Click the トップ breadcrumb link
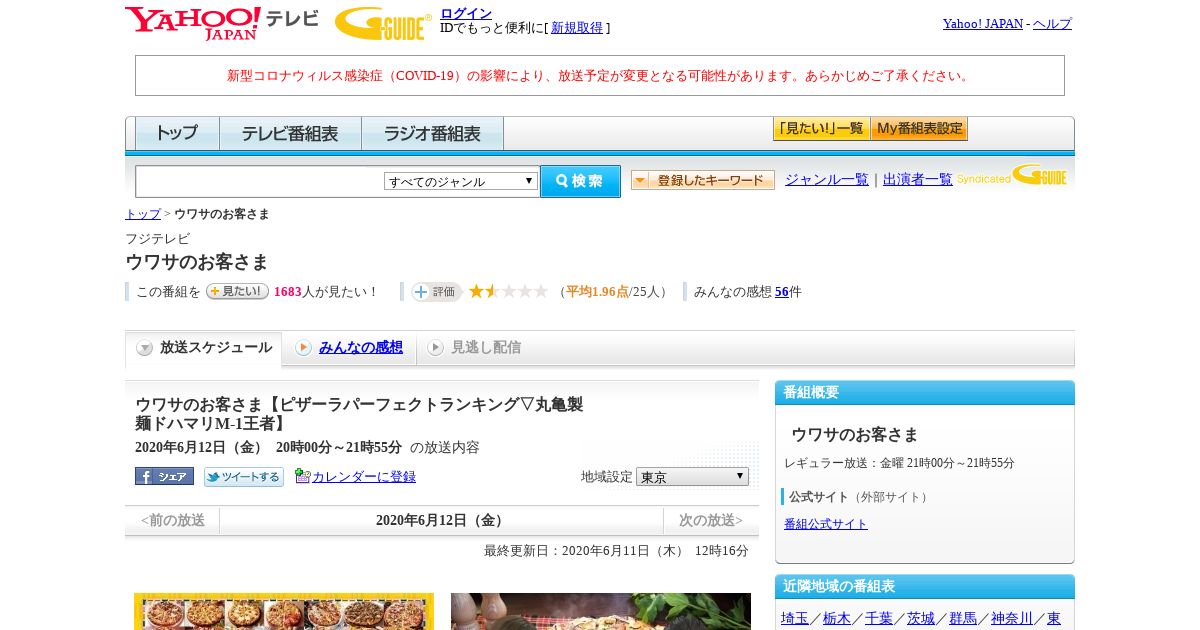Image resolution: width=1200 pixels, height=630 pixels. (143, 214)
